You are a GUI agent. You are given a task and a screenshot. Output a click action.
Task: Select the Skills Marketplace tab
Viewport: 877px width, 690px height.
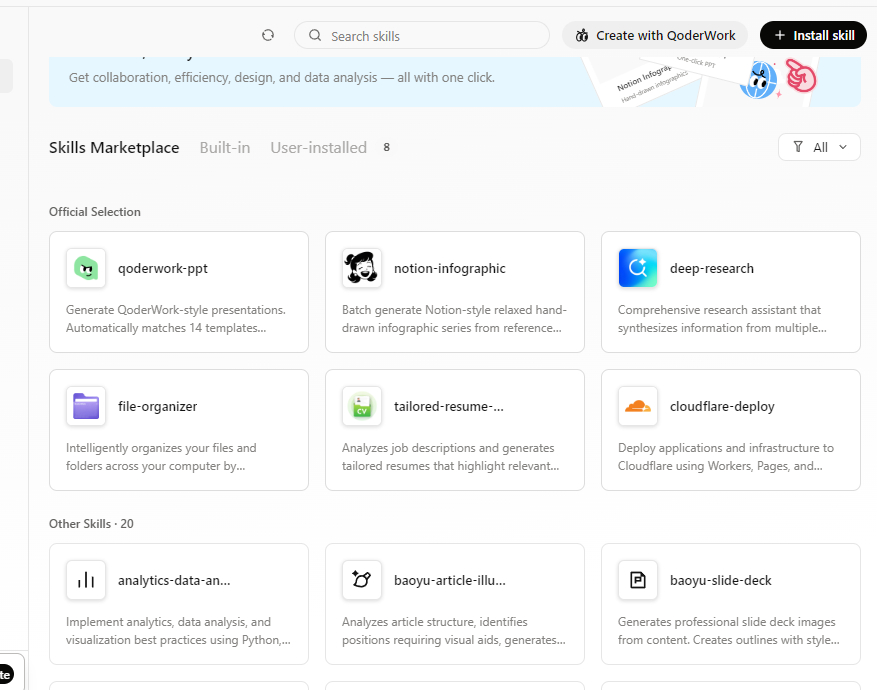[114, 147]
